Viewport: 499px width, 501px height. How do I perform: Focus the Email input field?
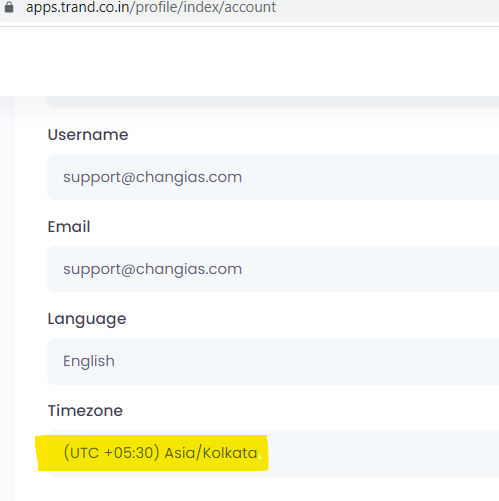(273, 269)
